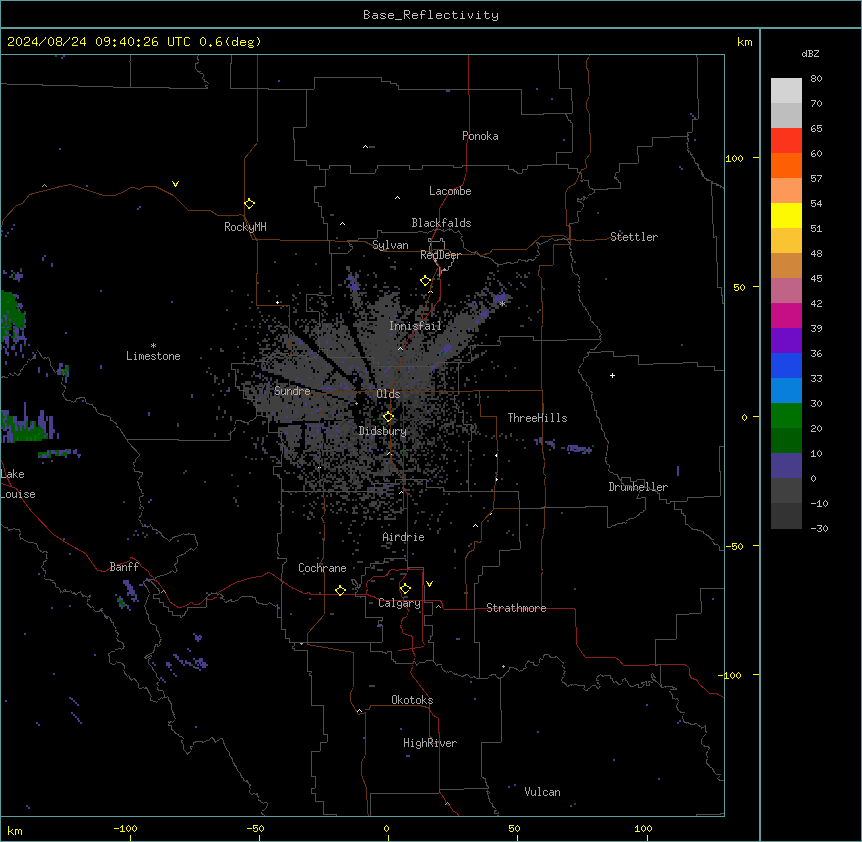Click the km unit label at top right
The width and height of the screenshot is (862, 842).
[745, 42]
